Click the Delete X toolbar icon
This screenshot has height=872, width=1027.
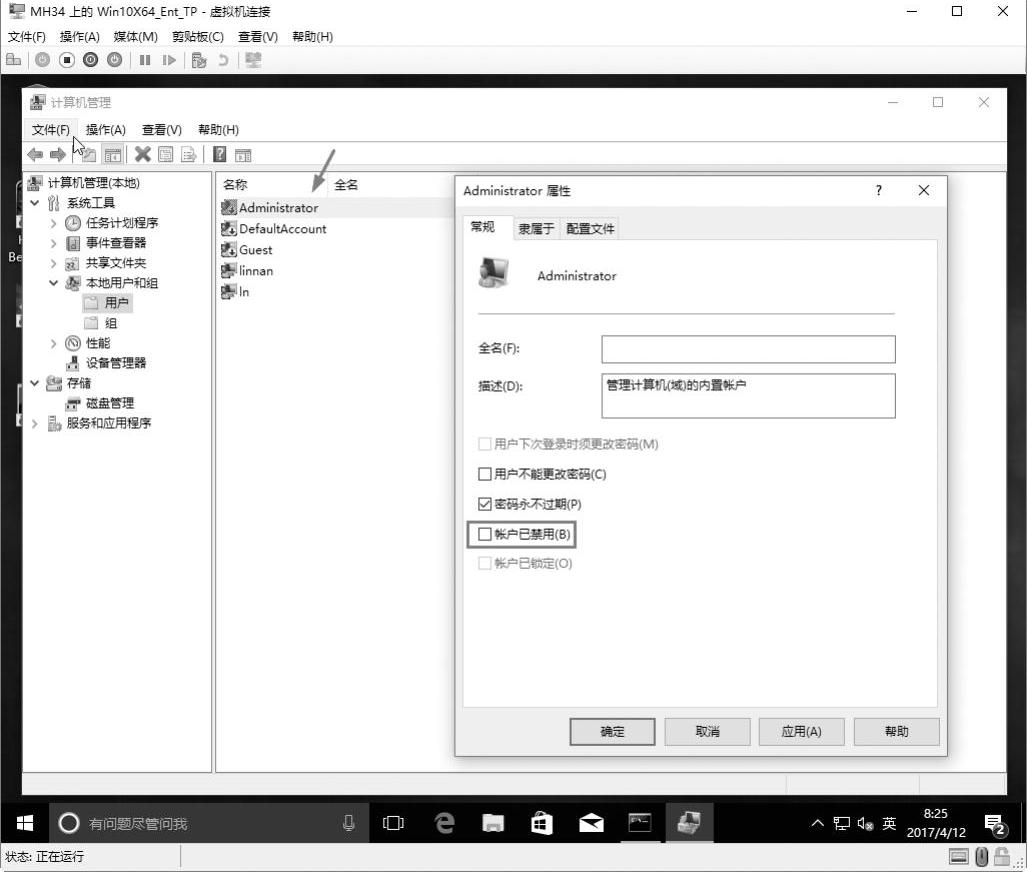[x=142, y=155]
